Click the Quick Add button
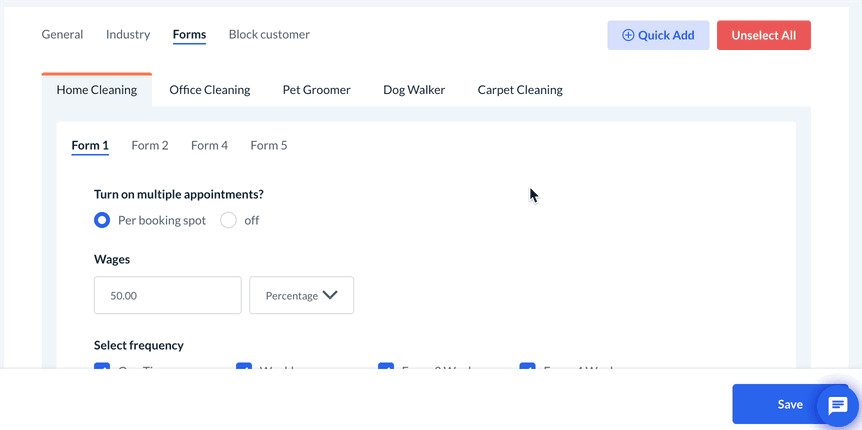 click(x=658, y=35)
